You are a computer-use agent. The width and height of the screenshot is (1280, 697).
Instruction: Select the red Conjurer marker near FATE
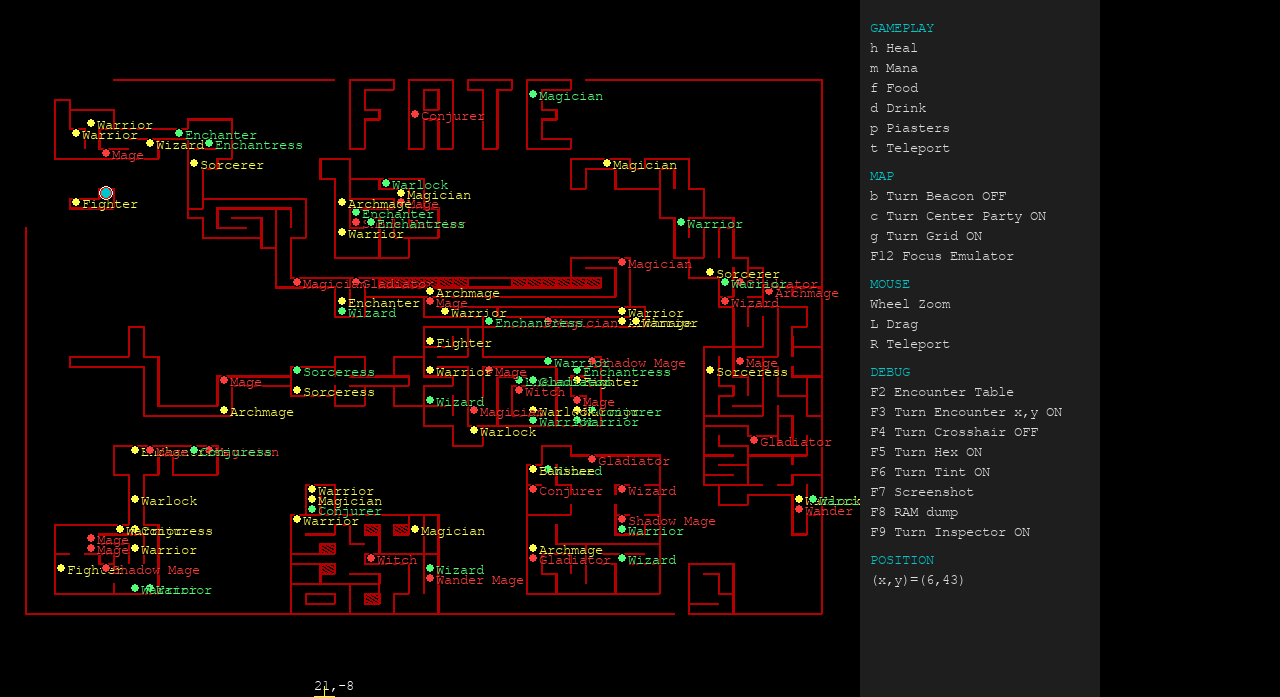coord(415,115)
